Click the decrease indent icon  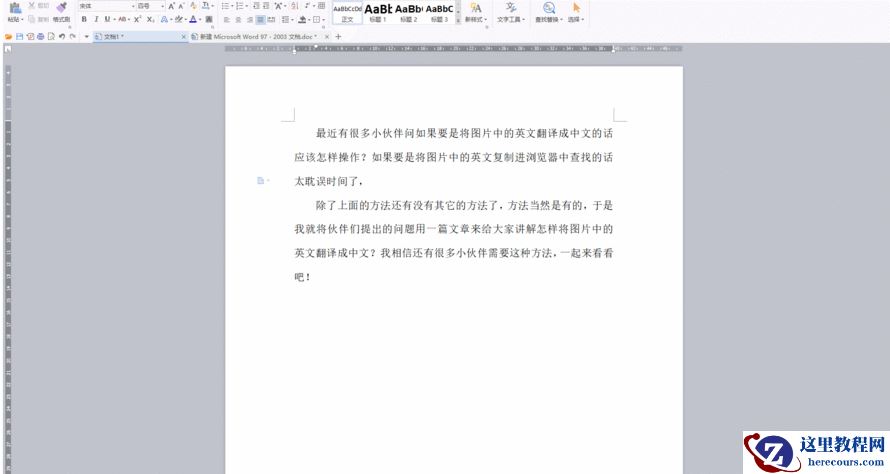257,6
